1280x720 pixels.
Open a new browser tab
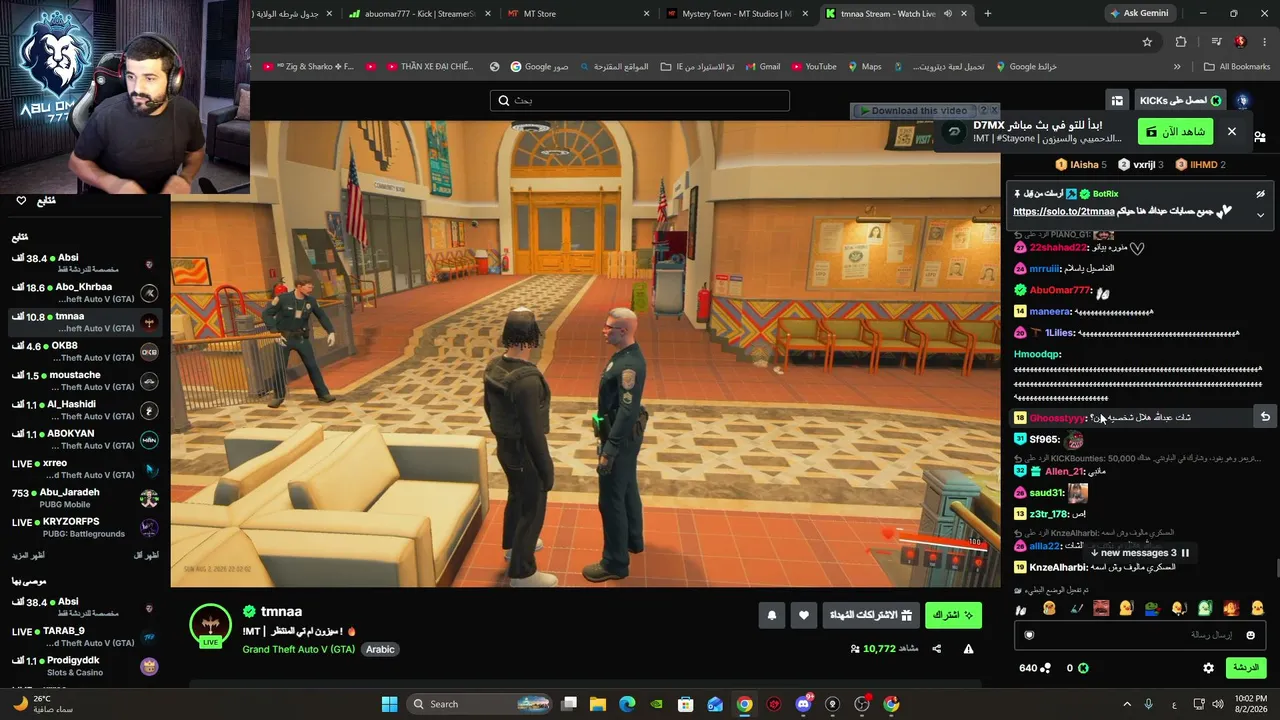click(x=988, y=14)
